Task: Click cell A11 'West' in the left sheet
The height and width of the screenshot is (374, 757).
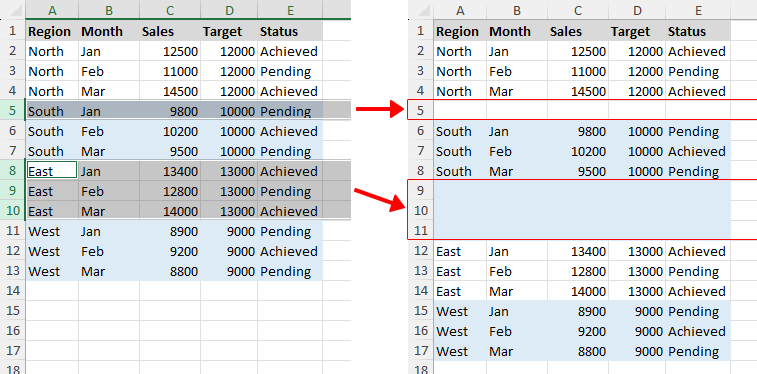Action: [52, 231]
